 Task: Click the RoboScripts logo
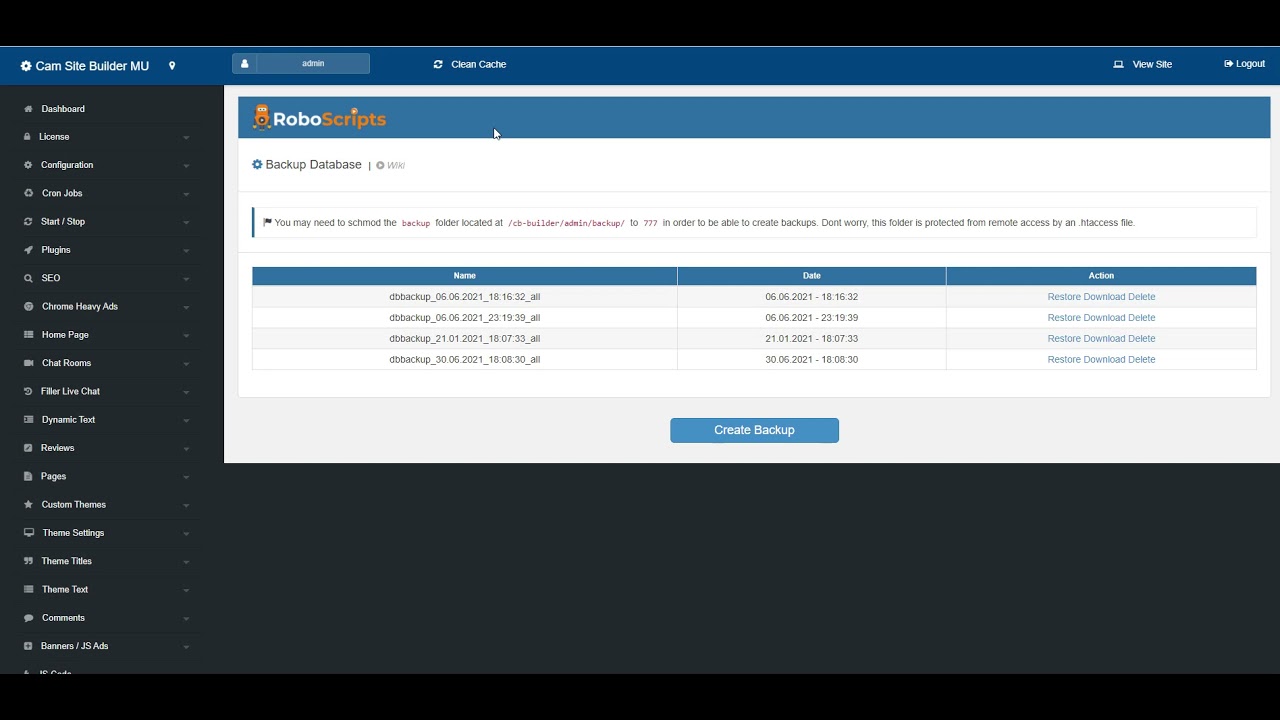pyautogui.click(x=319, y=118)
